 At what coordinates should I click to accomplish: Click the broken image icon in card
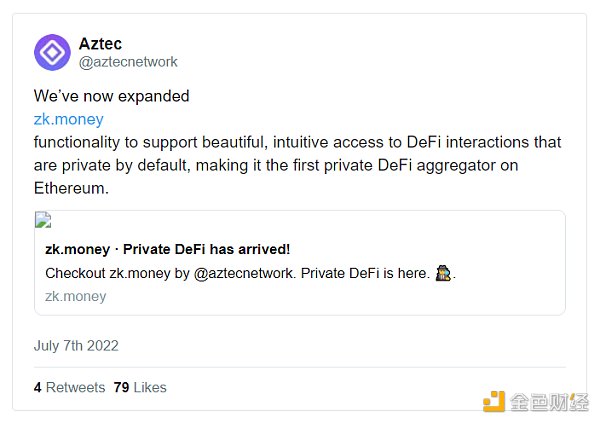click(x=43, y=222)
